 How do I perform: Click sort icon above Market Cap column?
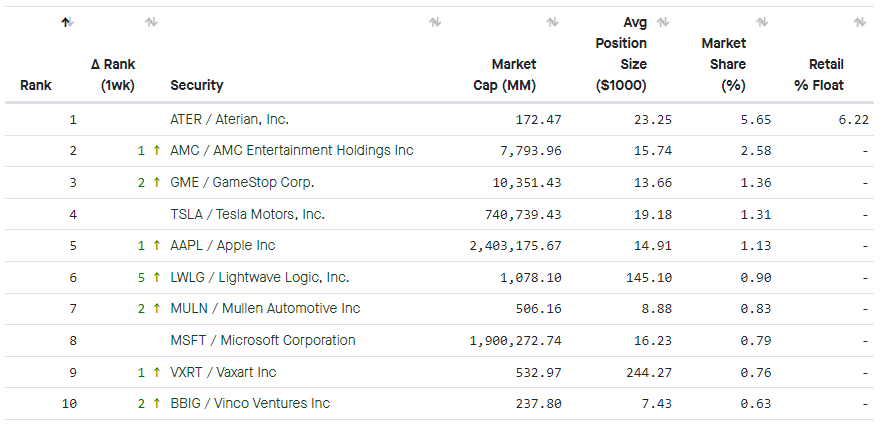(552, 22)
